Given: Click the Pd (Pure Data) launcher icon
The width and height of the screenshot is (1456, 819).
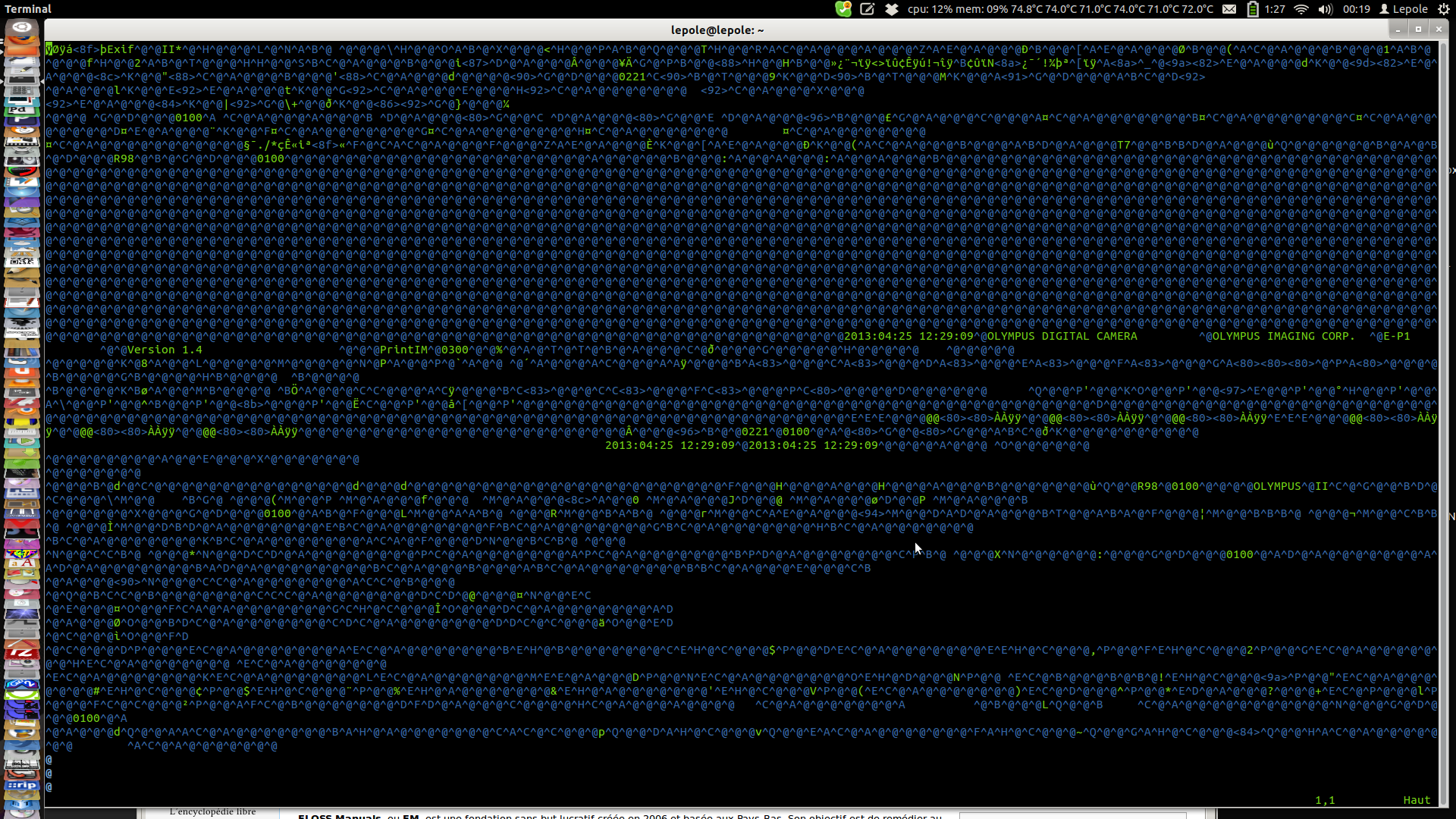Looking at the screenshot, I should 22,111.
